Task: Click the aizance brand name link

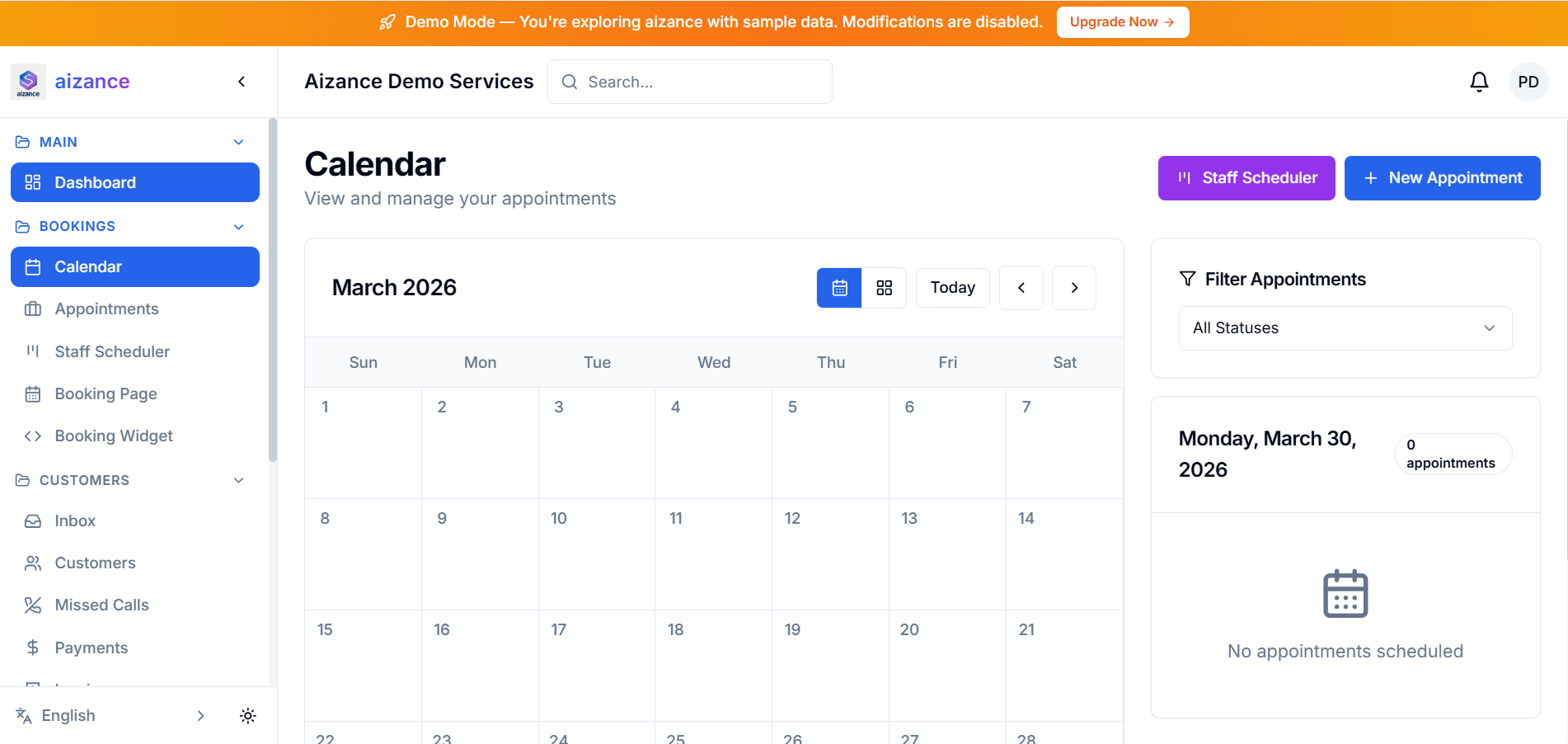Action: point(92,82)
